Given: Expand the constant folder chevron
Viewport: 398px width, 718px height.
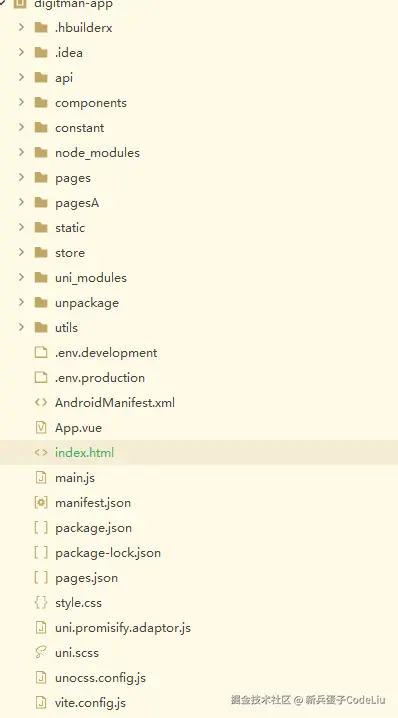Looking at the screenshot, I should click(x=21, y=127).
